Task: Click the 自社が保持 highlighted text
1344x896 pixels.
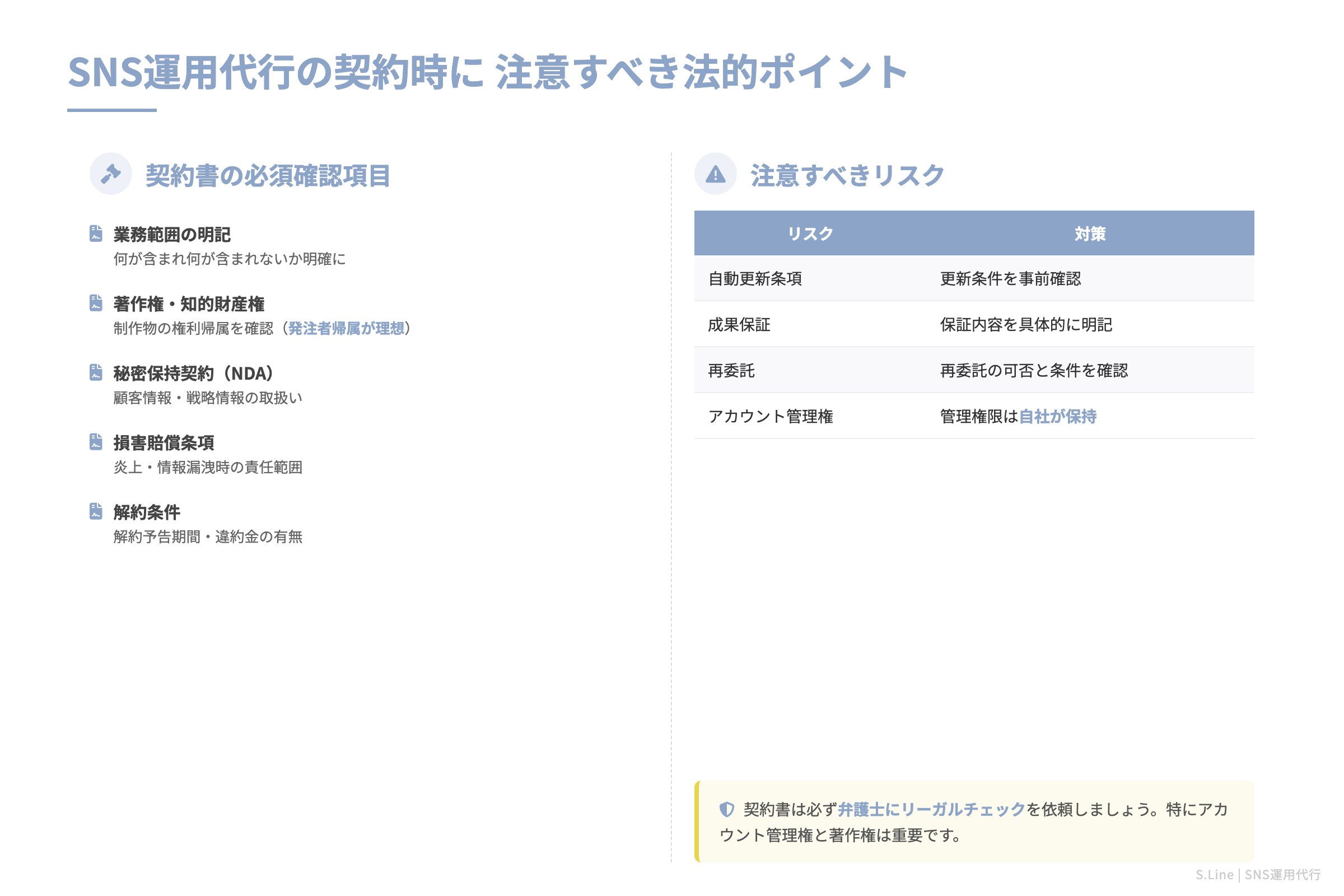Action: [x=1061, y=417]
